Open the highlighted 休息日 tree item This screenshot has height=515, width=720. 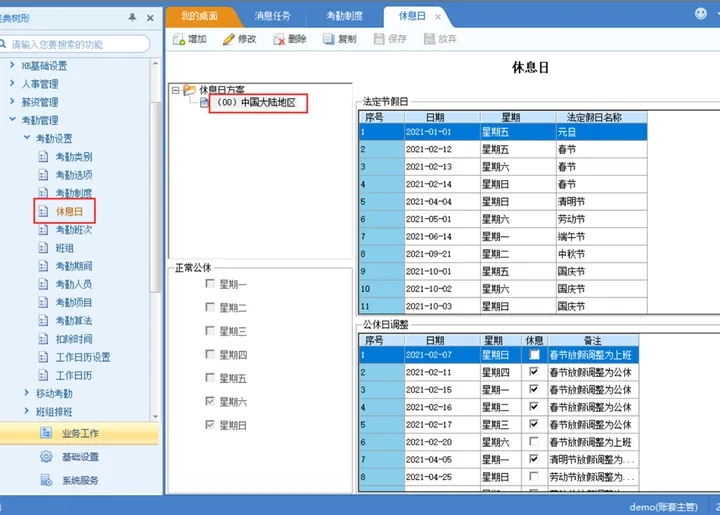tap(69, 211)
